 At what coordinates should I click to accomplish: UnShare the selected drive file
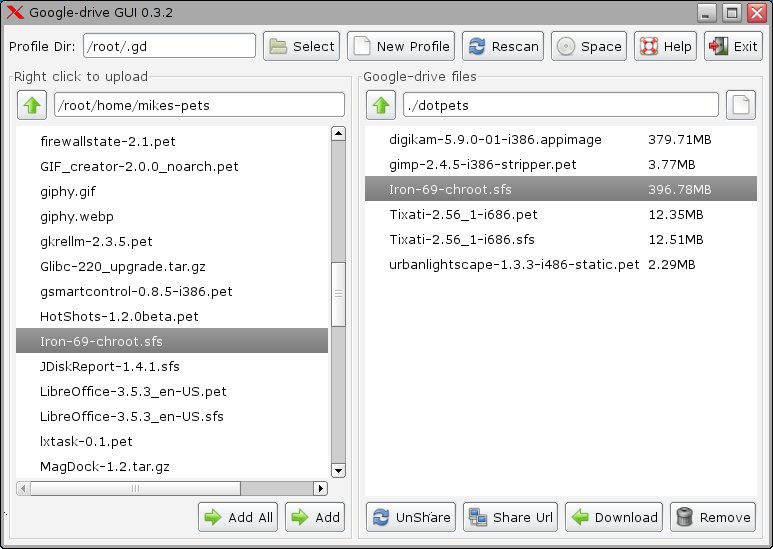411,517
